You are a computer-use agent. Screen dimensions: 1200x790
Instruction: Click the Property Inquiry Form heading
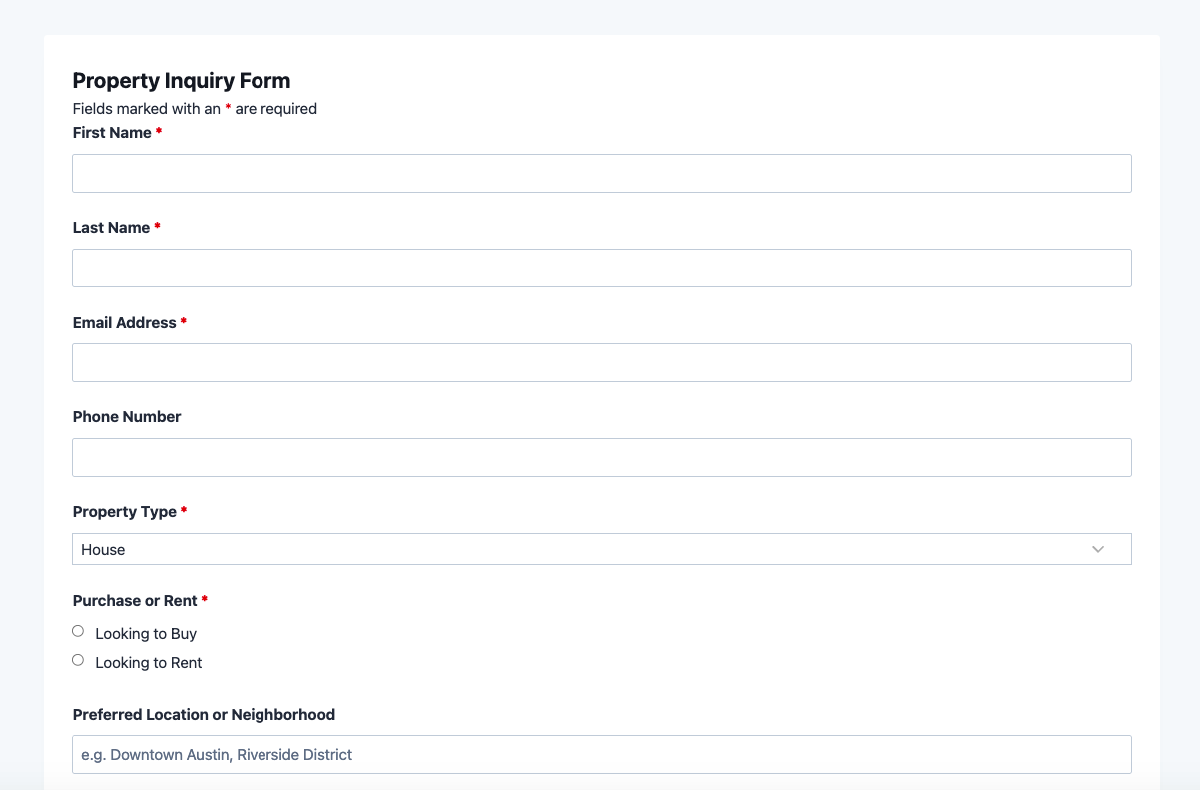(181, 81)
